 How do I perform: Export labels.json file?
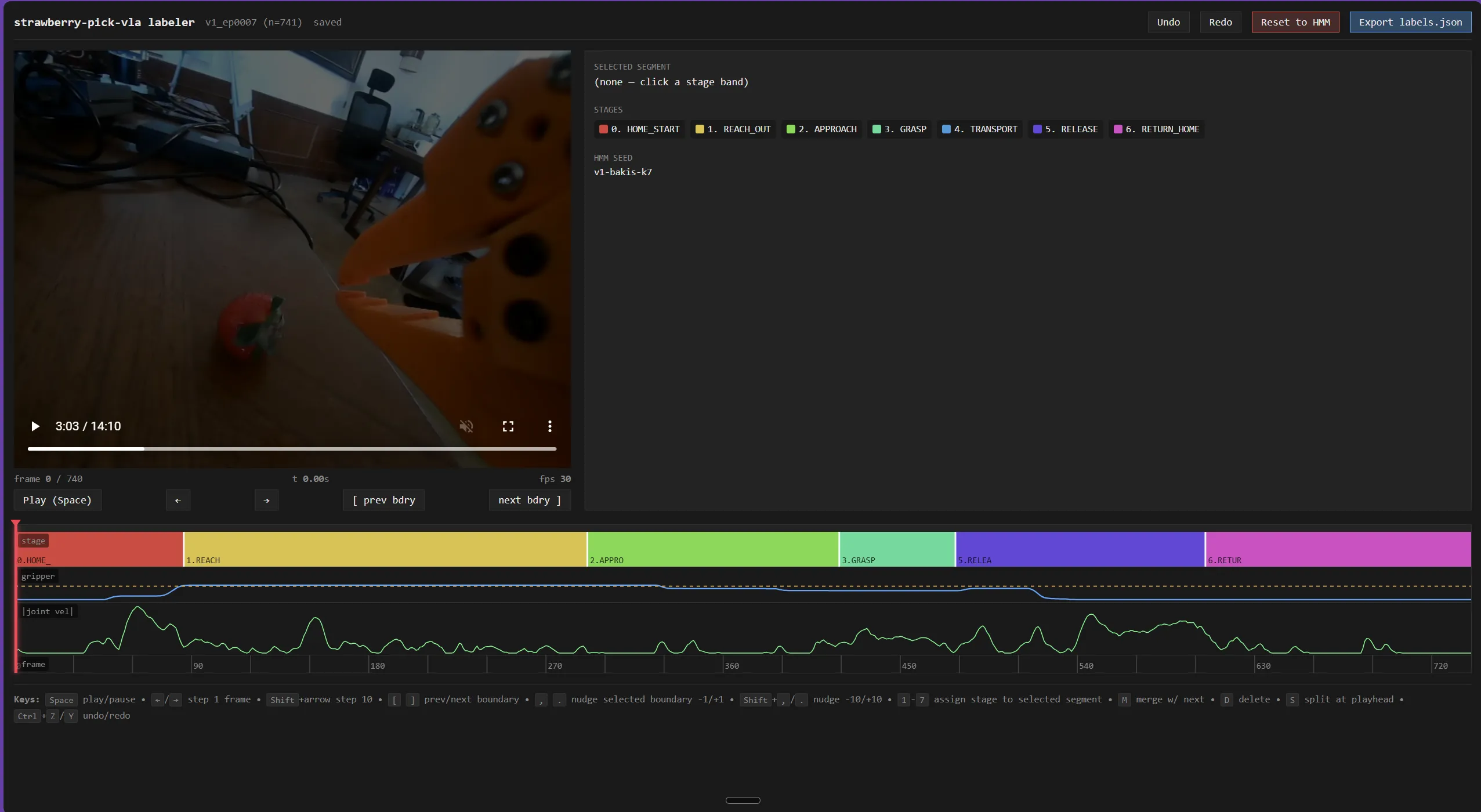(1410, 22)
